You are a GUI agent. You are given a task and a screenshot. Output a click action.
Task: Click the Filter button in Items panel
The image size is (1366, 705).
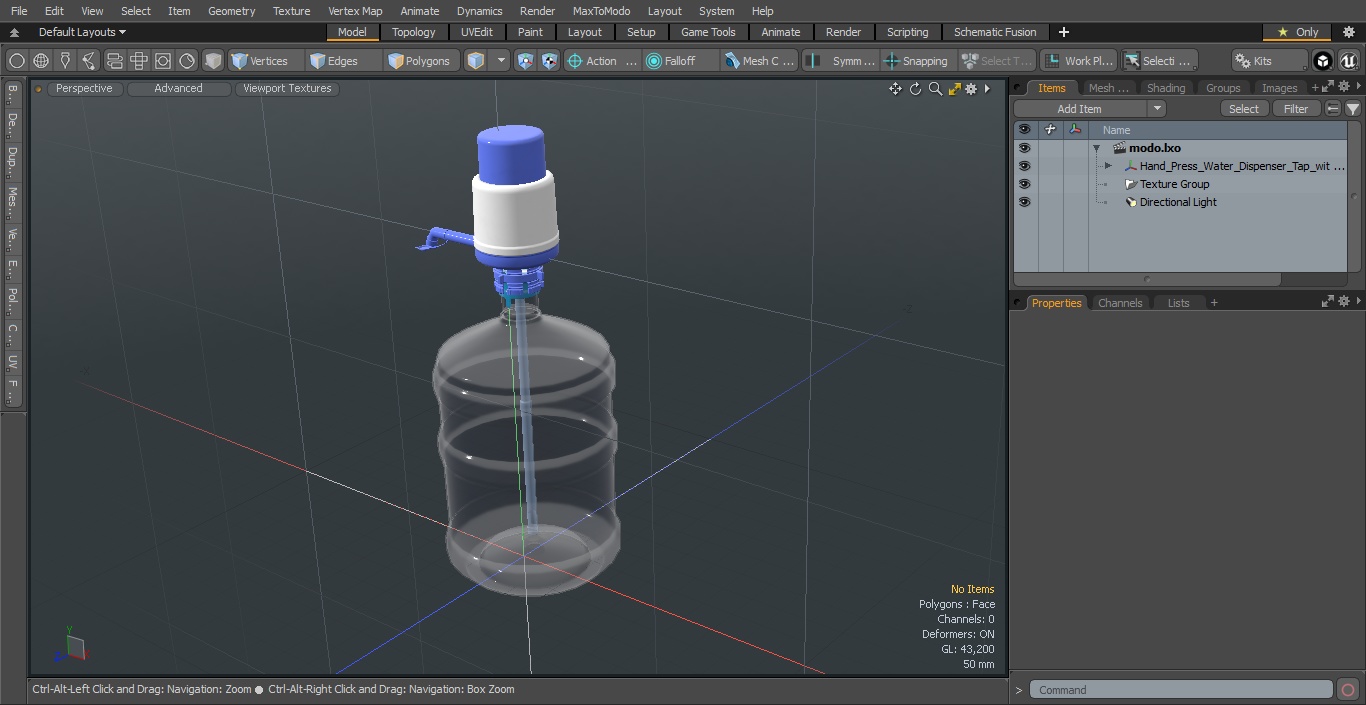(1296, 109)
